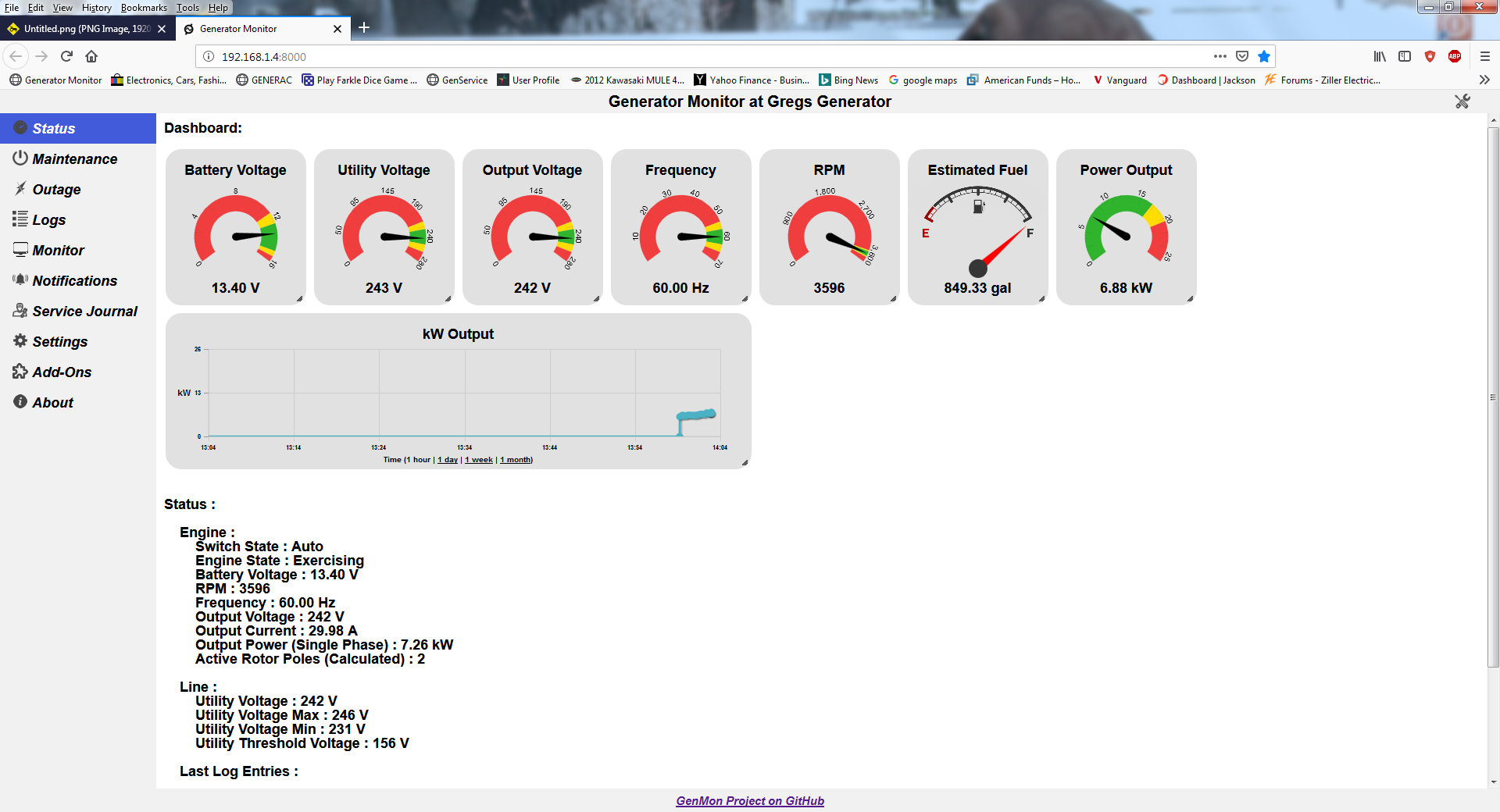The image size is (1500, 812).
Task: Toggle the browser sidebar view icon
Action: pos(1405,56)
